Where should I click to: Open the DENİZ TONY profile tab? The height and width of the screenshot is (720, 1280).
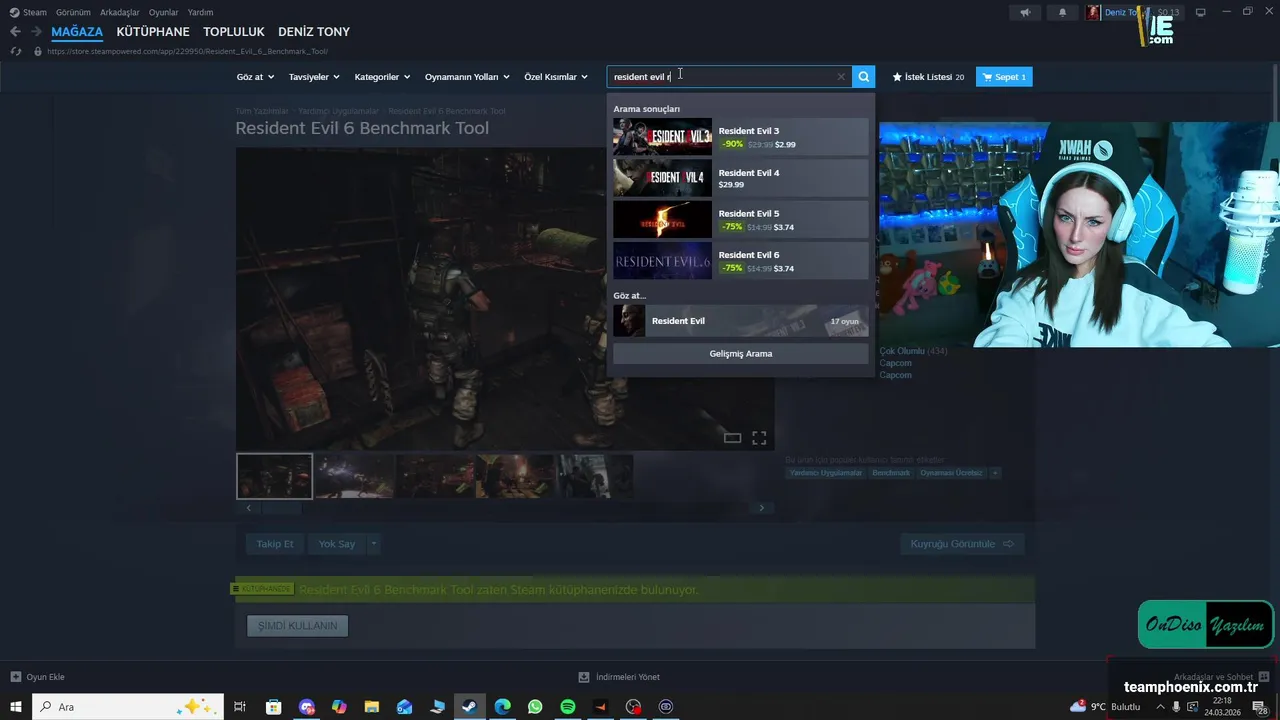(314, 32)
